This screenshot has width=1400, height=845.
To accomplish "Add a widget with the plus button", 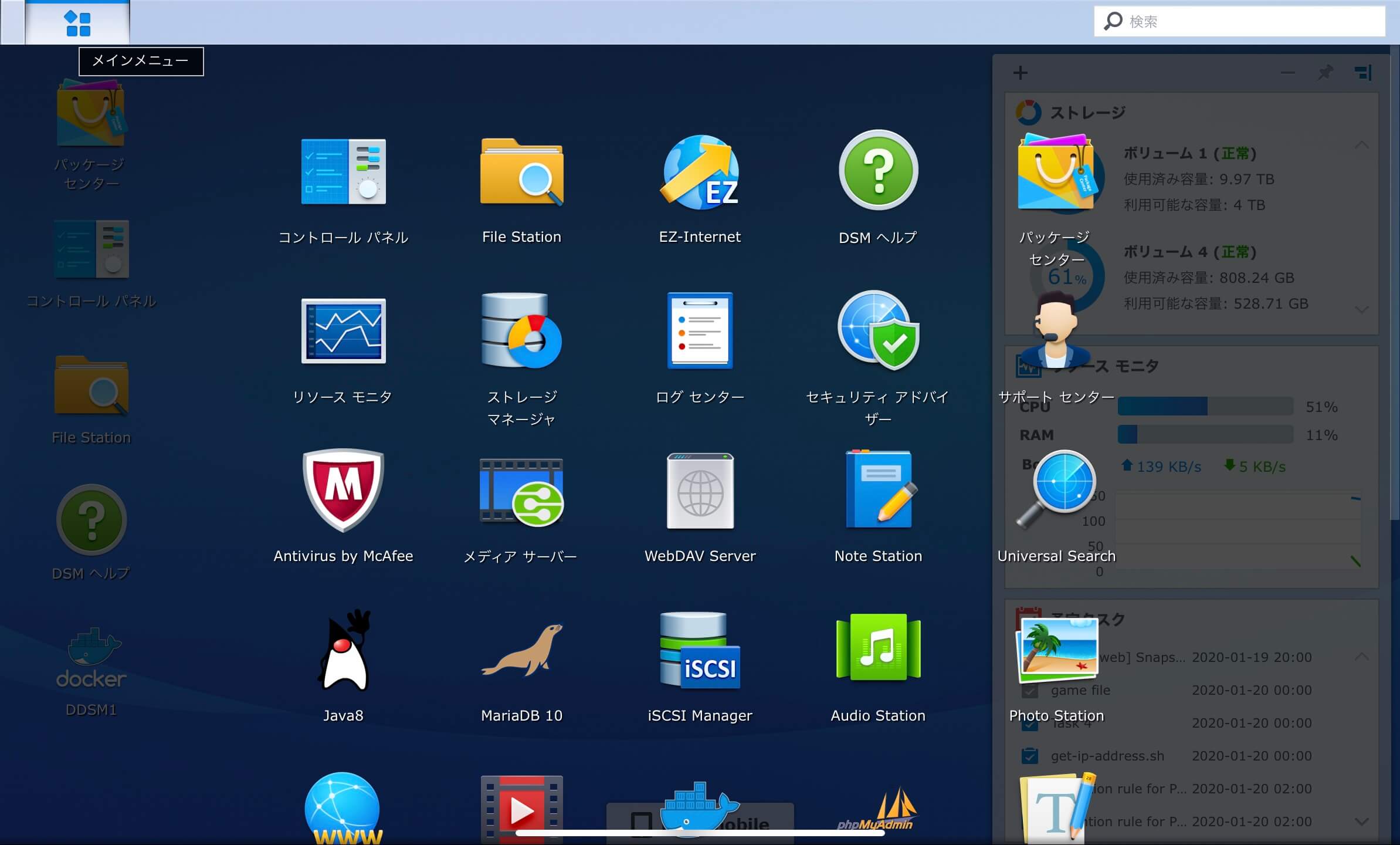I will pos(1021,73).
